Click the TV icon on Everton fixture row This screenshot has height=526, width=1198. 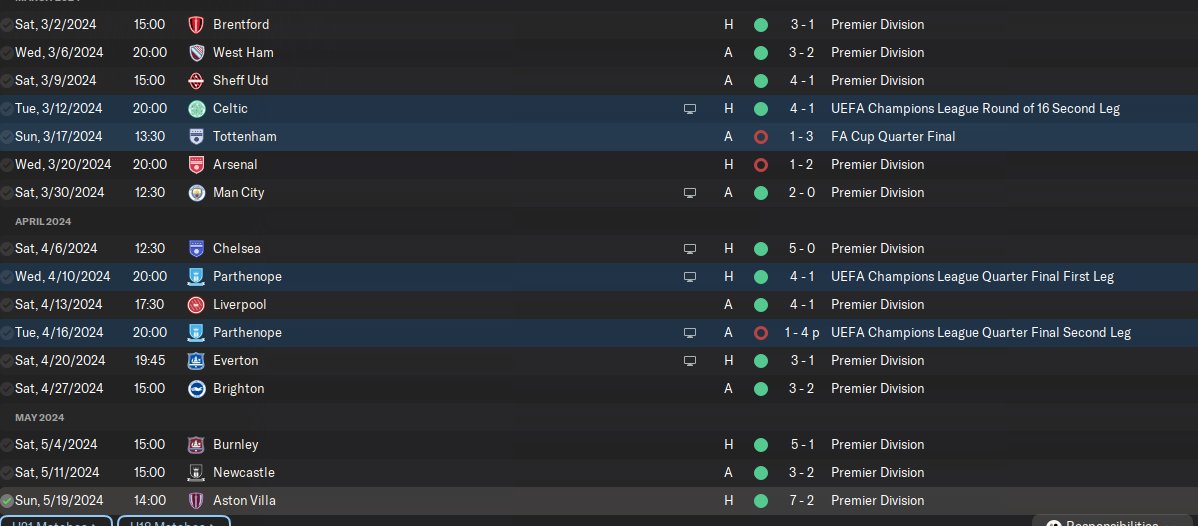pos(690,361)
